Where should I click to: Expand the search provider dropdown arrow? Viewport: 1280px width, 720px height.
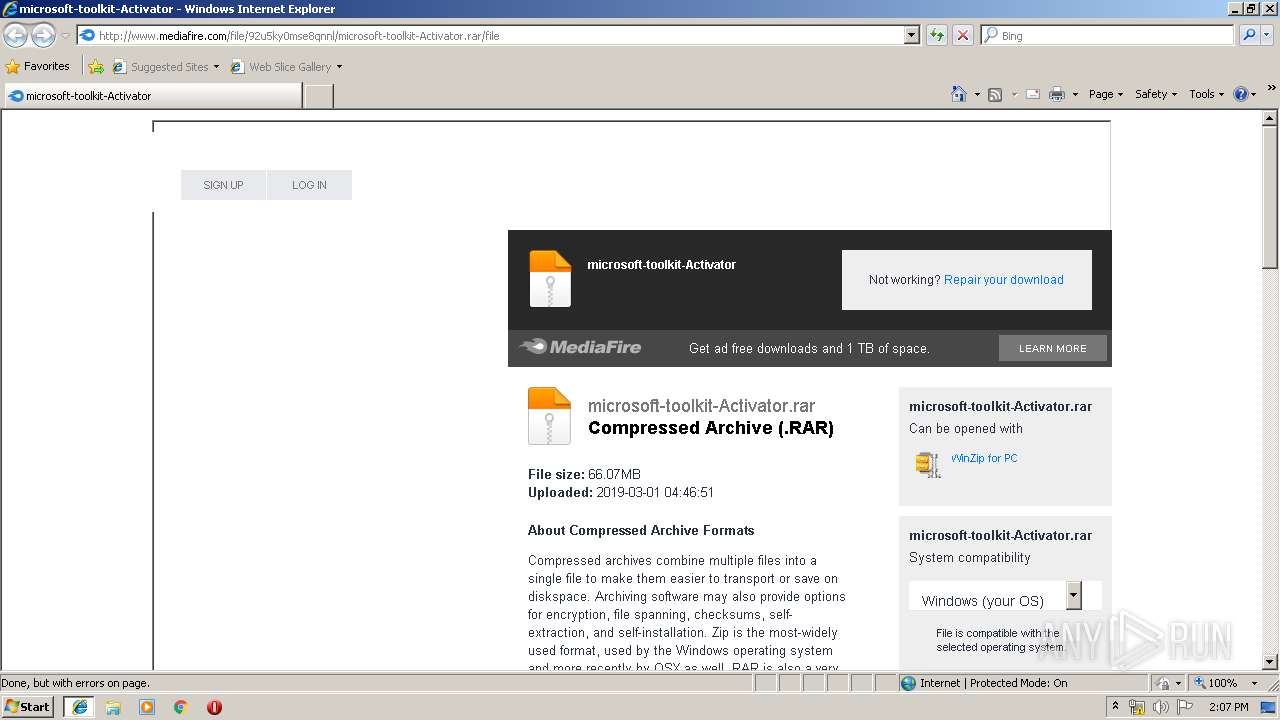point(1269,35)
